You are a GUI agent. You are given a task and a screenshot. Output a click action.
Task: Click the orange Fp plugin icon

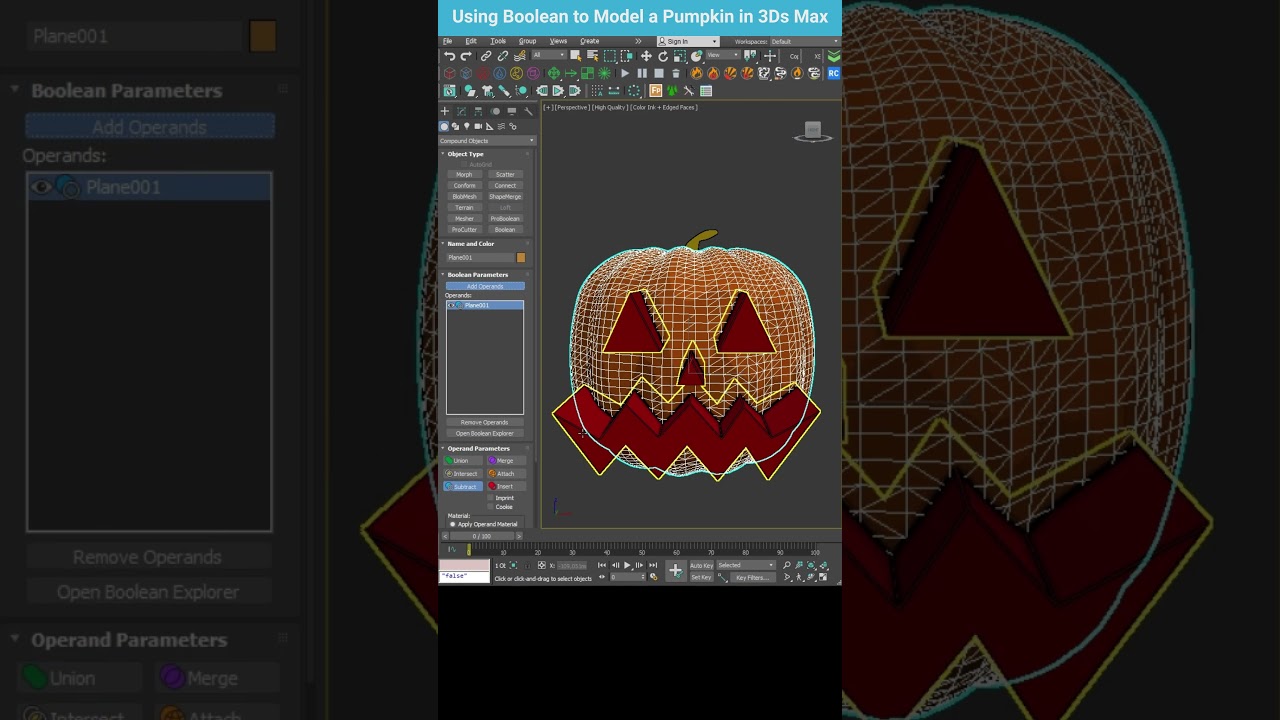pyautogui.click(x=656, y=90)
